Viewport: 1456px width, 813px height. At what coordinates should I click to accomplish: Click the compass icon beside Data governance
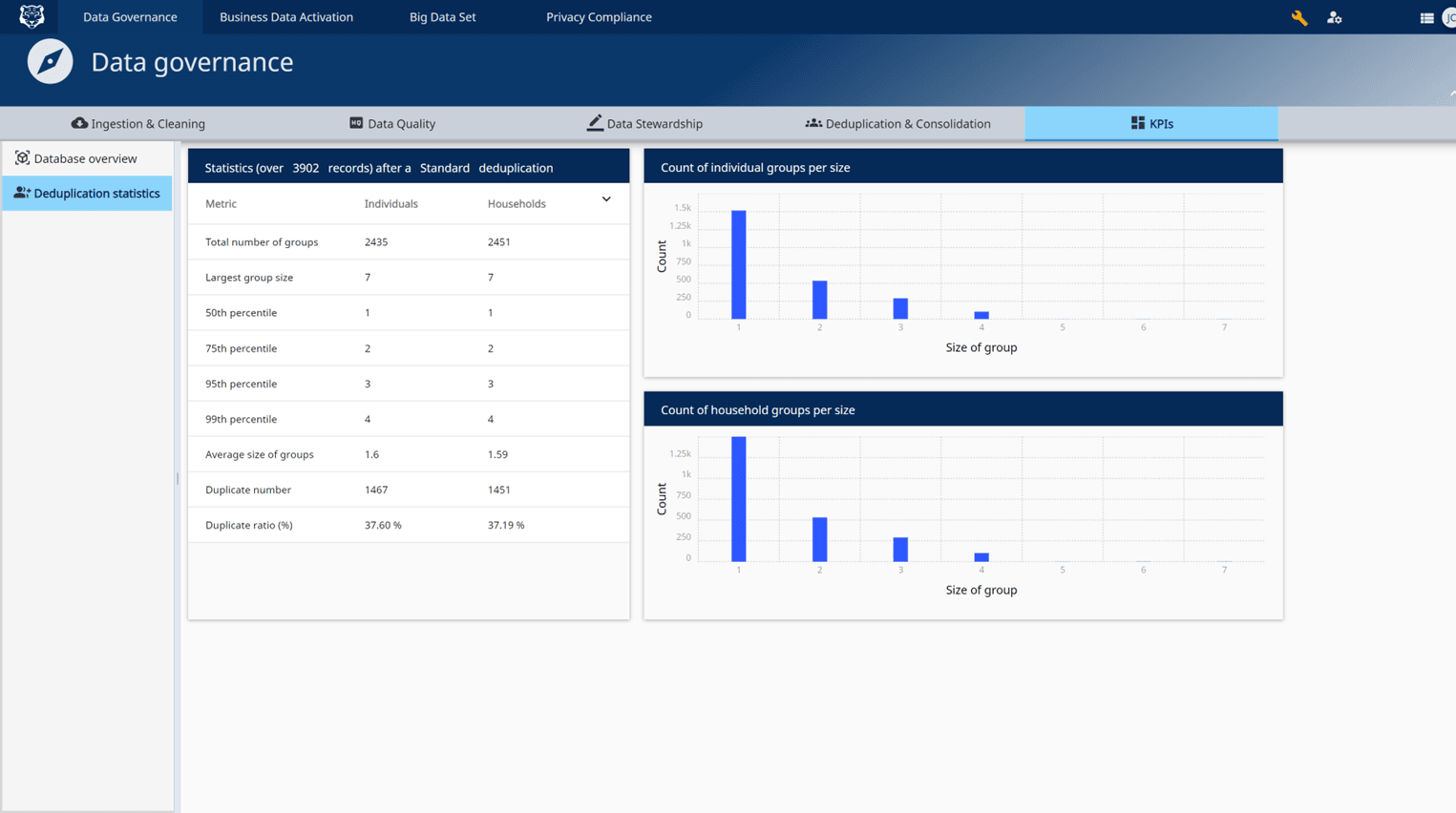[50, 62]
